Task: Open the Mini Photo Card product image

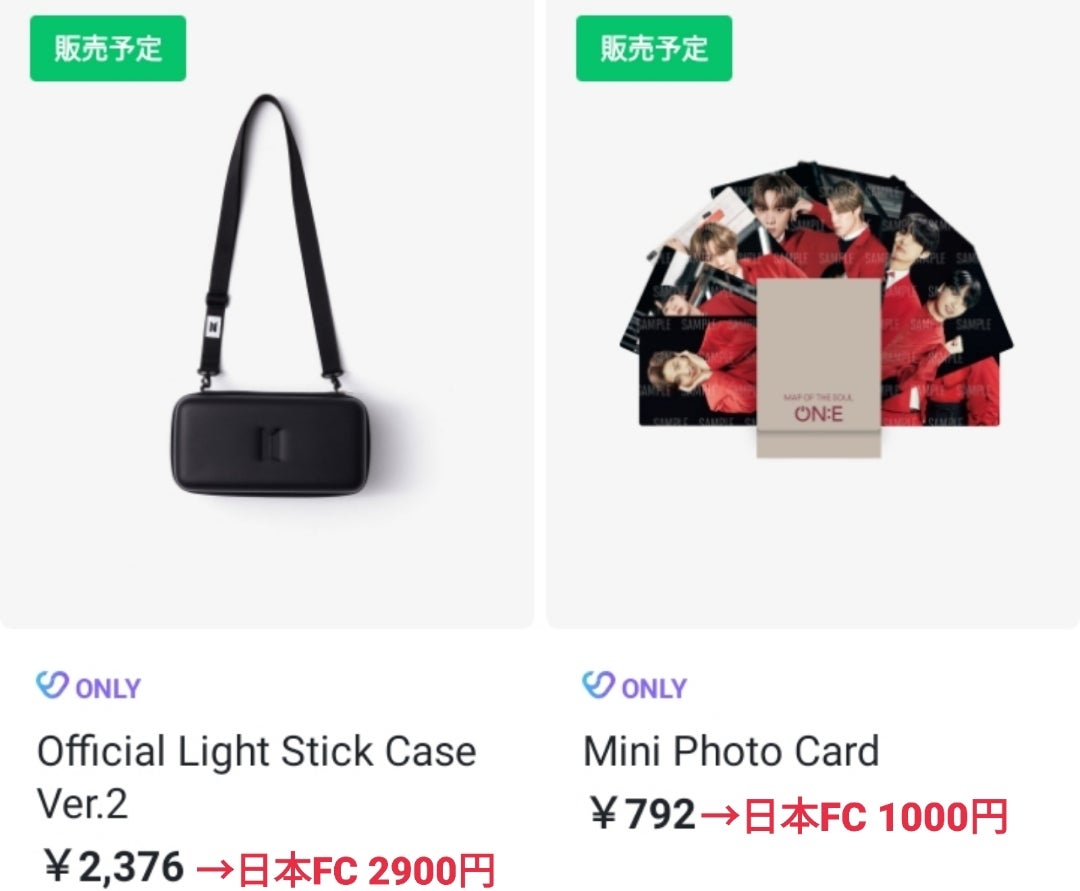Action: [813, 313]
